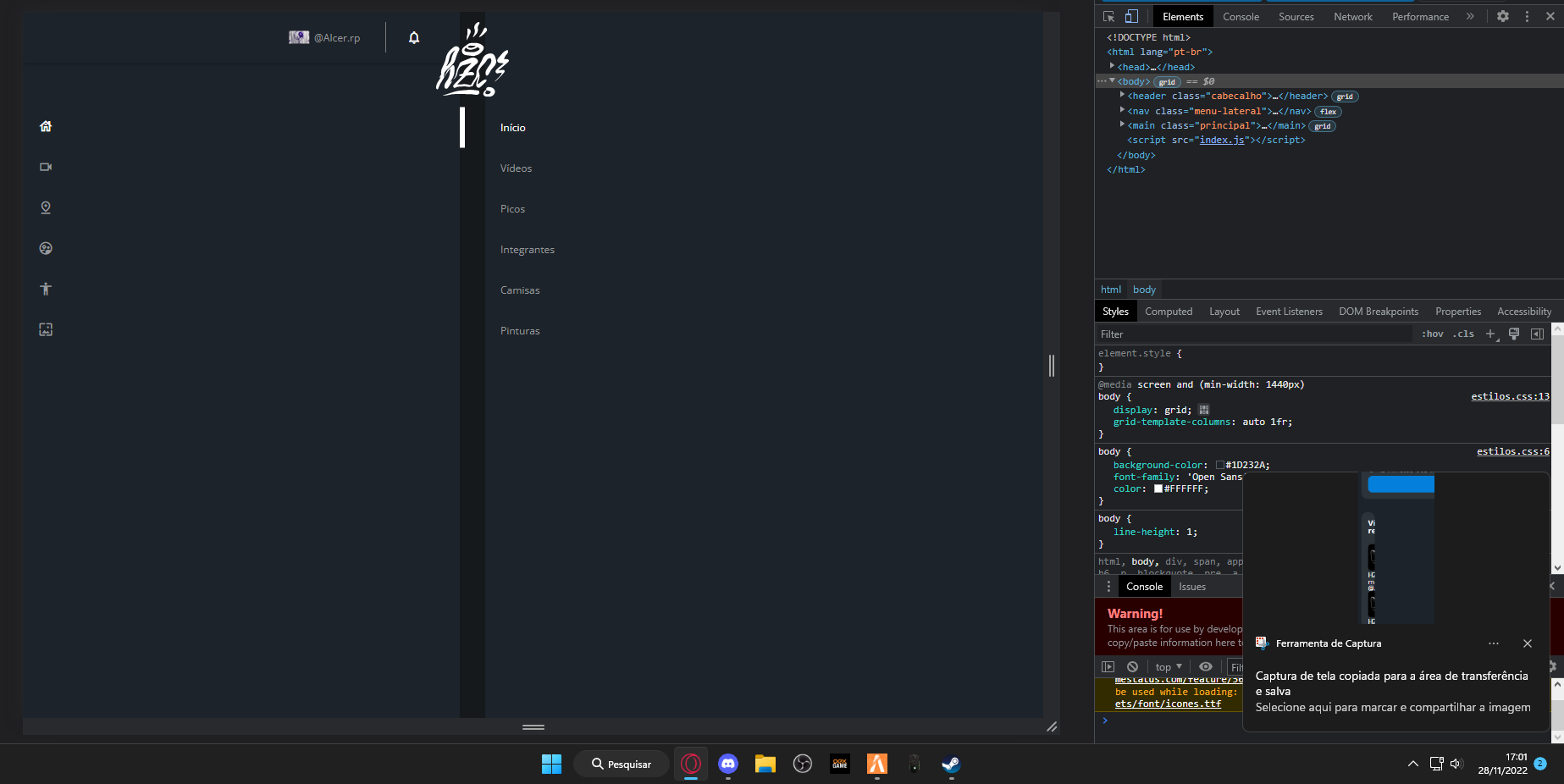The image size is (1564, 784).
Task: Click the console live expression eye icon
Action: (1205, 667)
